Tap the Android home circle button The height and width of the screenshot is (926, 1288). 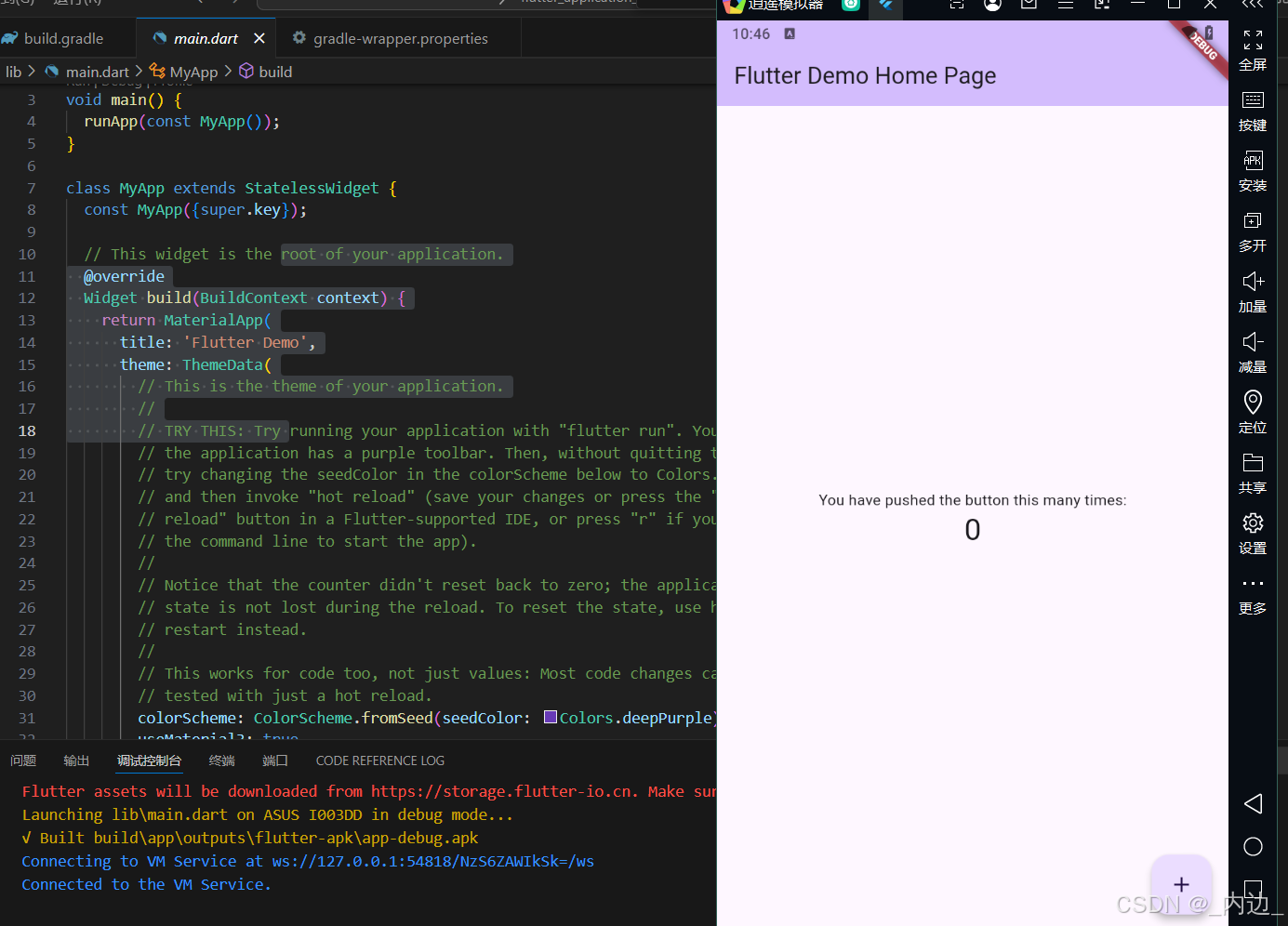coord(1253,846)
